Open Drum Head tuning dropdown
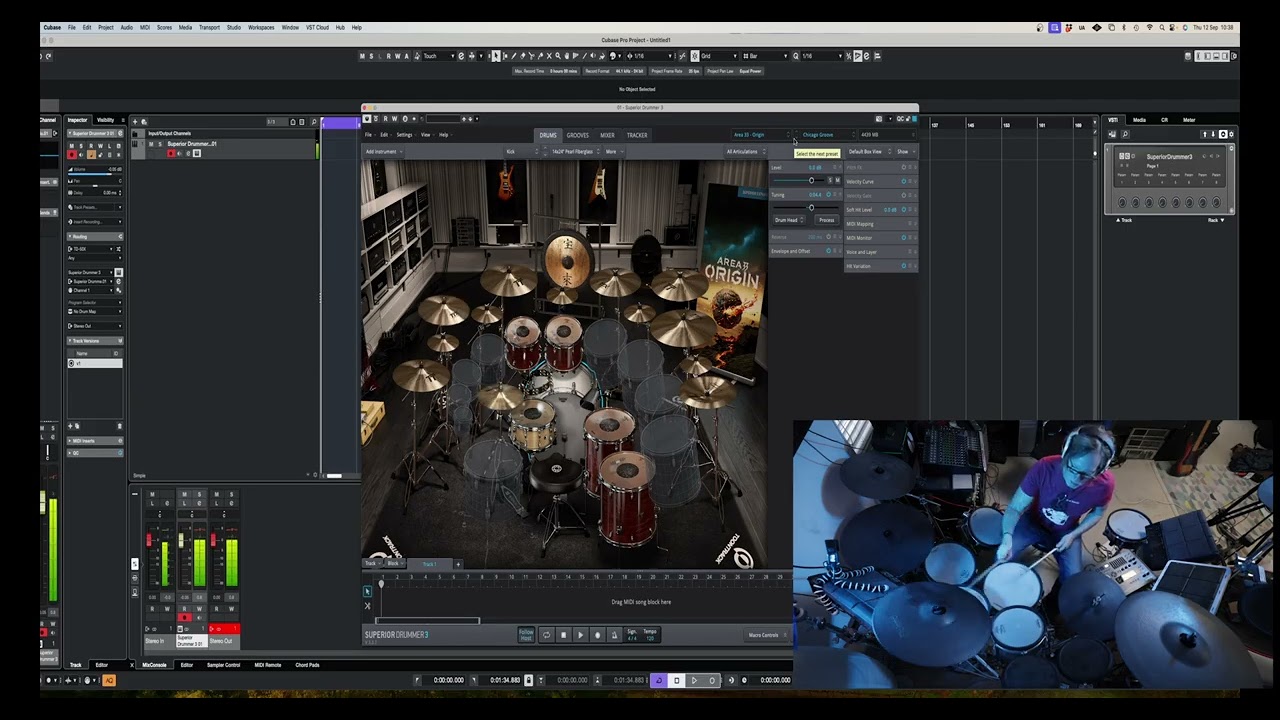 [789, 219]
